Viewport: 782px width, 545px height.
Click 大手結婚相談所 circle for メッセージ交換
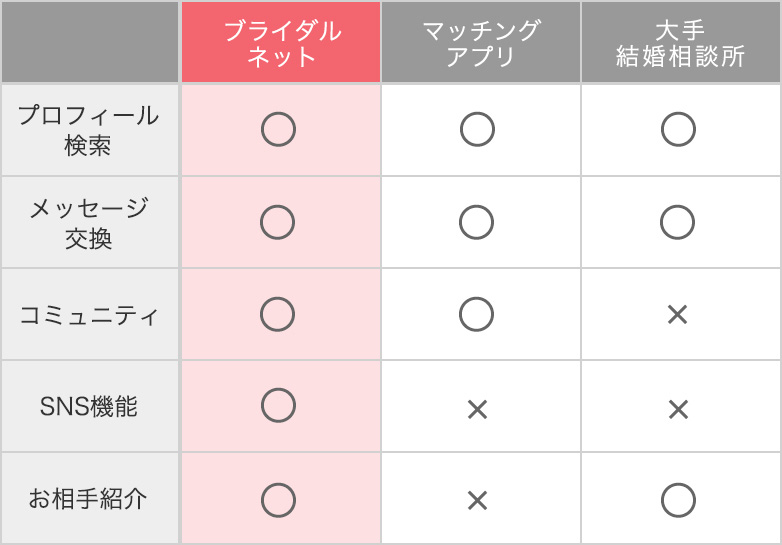point(678,222)
